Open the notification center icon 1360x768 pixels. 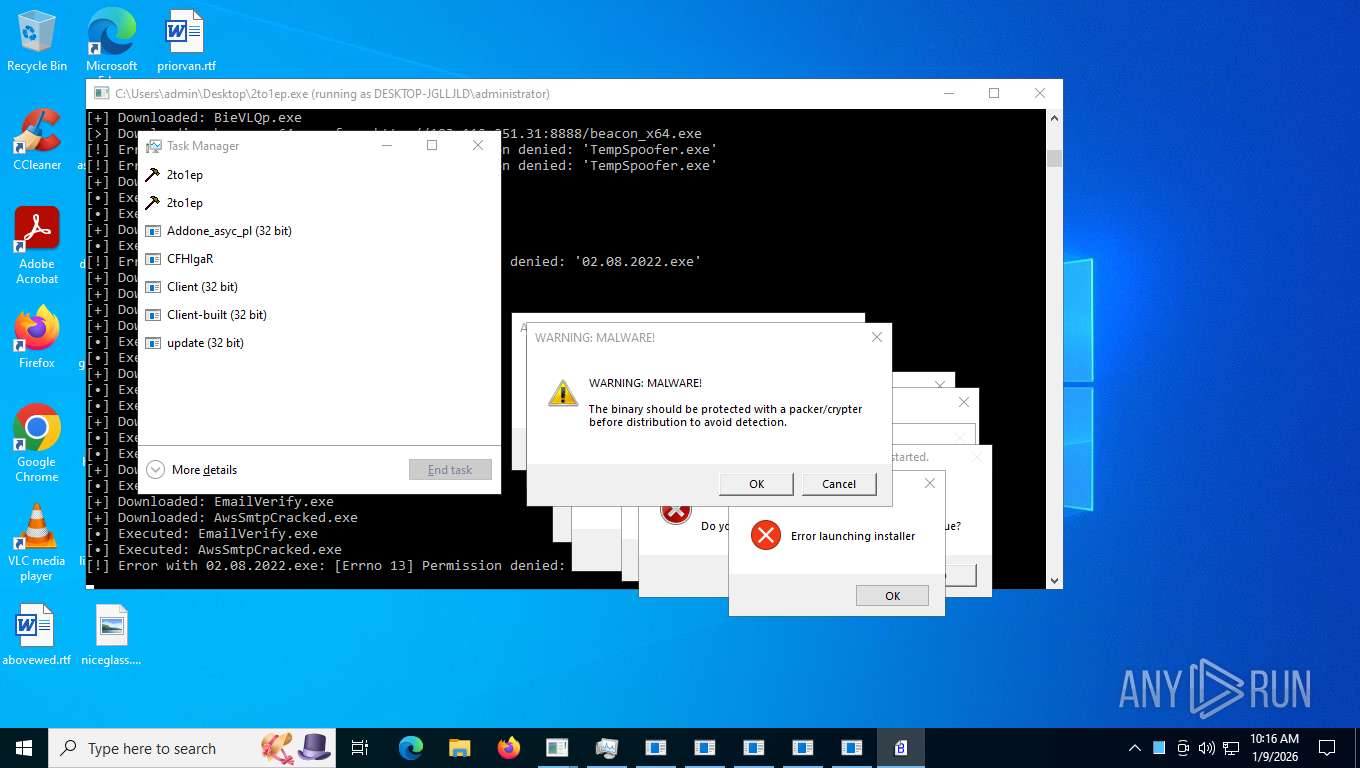pyautogui.click(x=1327, y=748)
